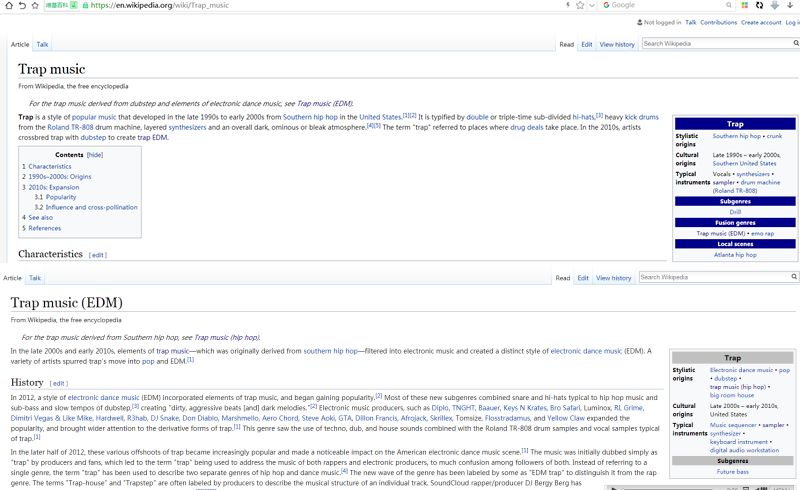Jump to 3.2 Influence and cross-pollination
800x490 pixels.
coord(86,207)
